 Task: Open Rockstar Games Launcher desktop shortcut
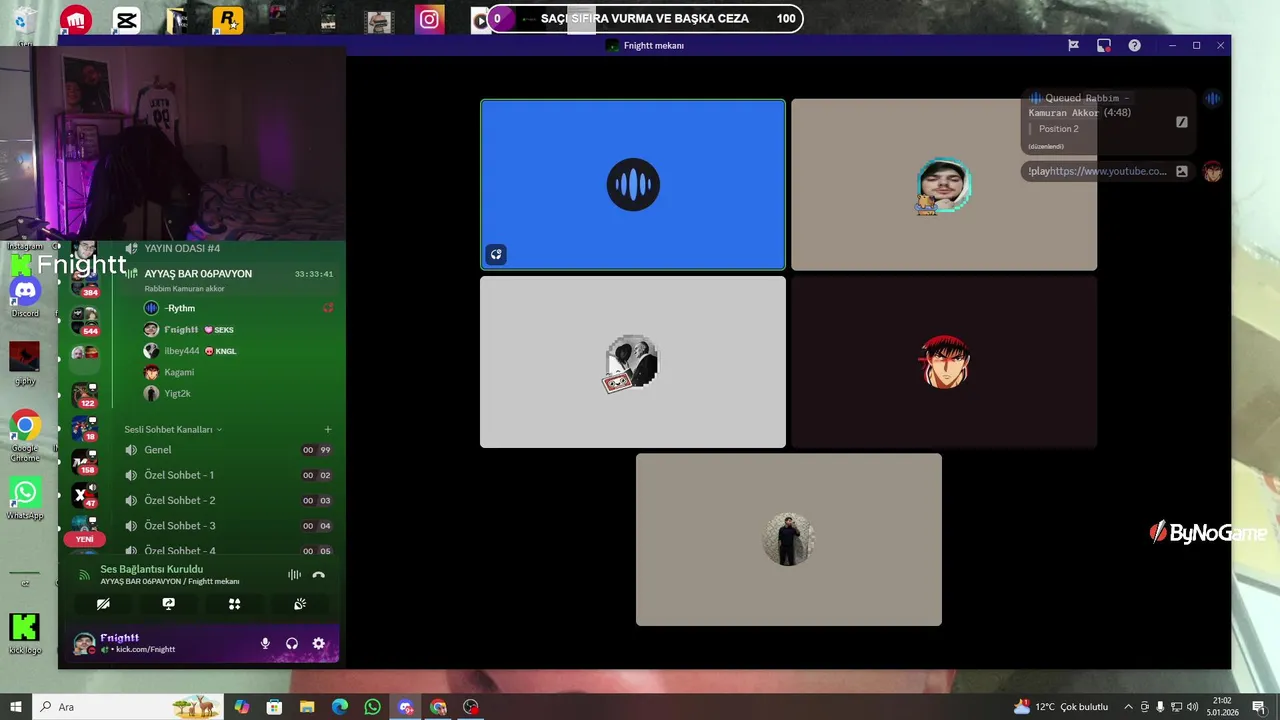tap(227, 20)
